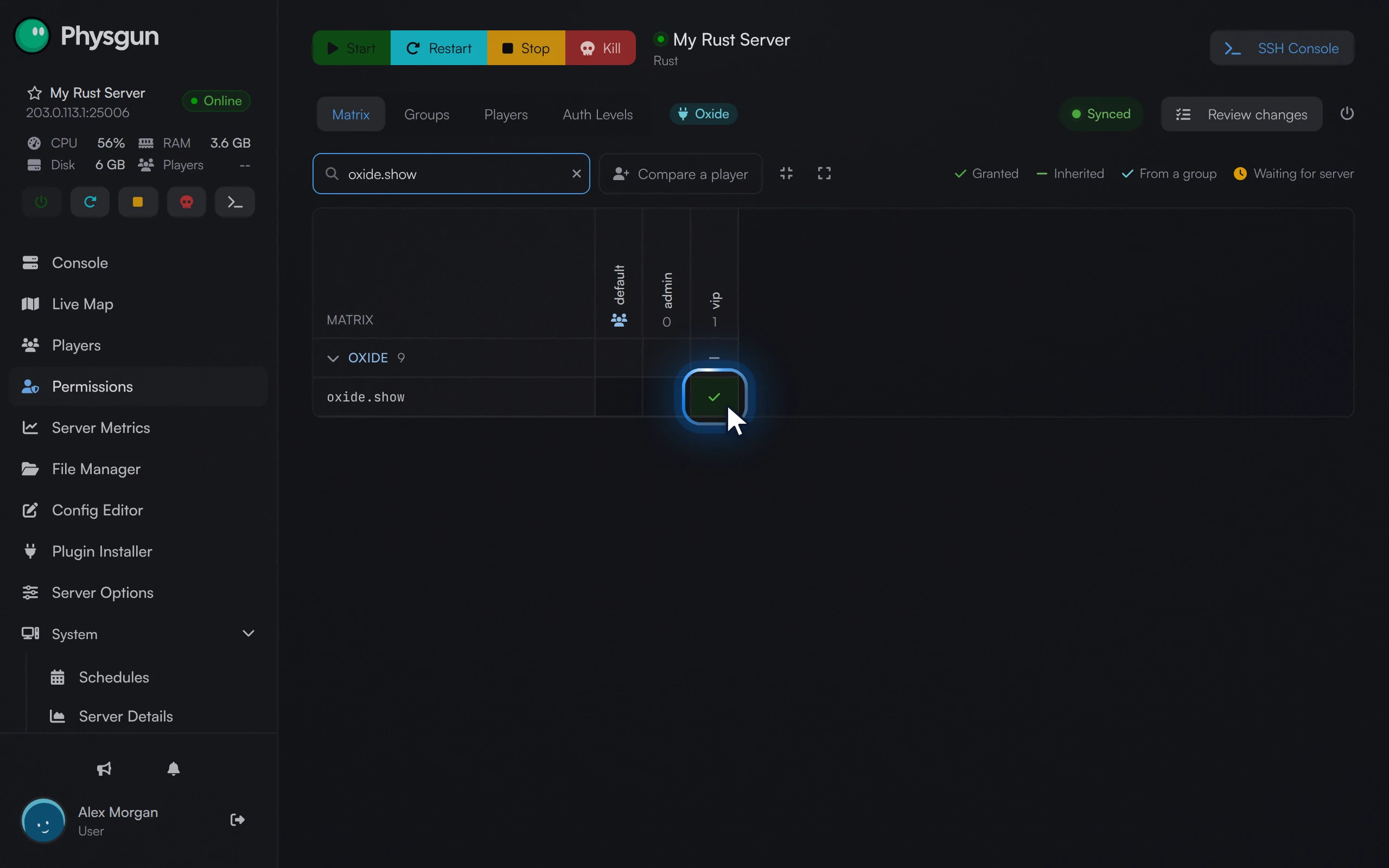
Task: Favorite My Rust Server with star icon
Action: point(34,93)
